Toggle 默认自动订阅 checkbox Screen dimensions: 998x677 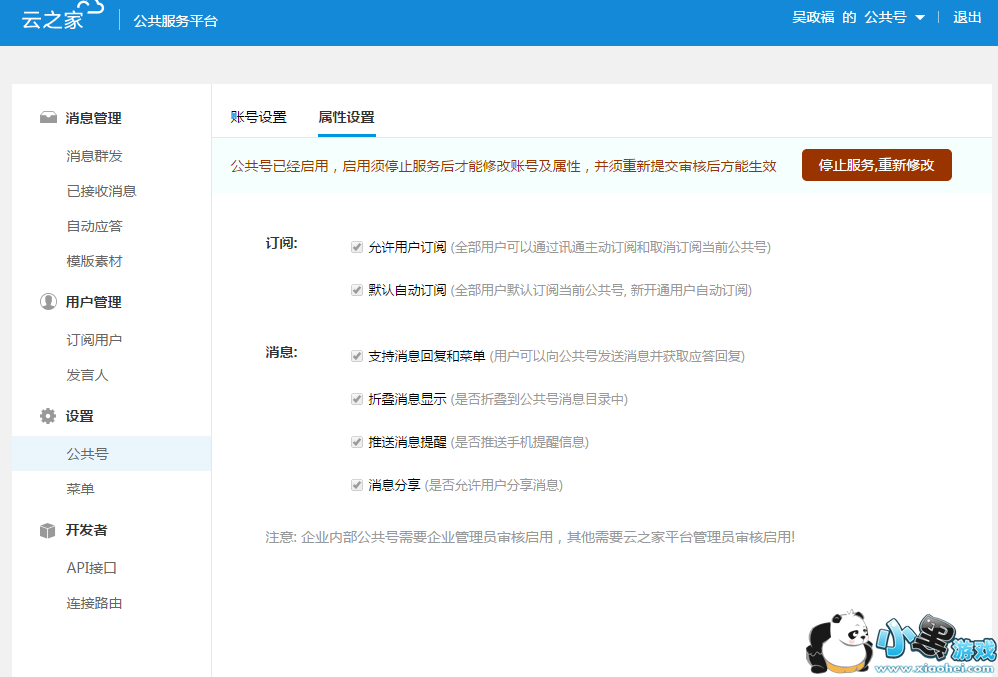click(x=357, y=290)
